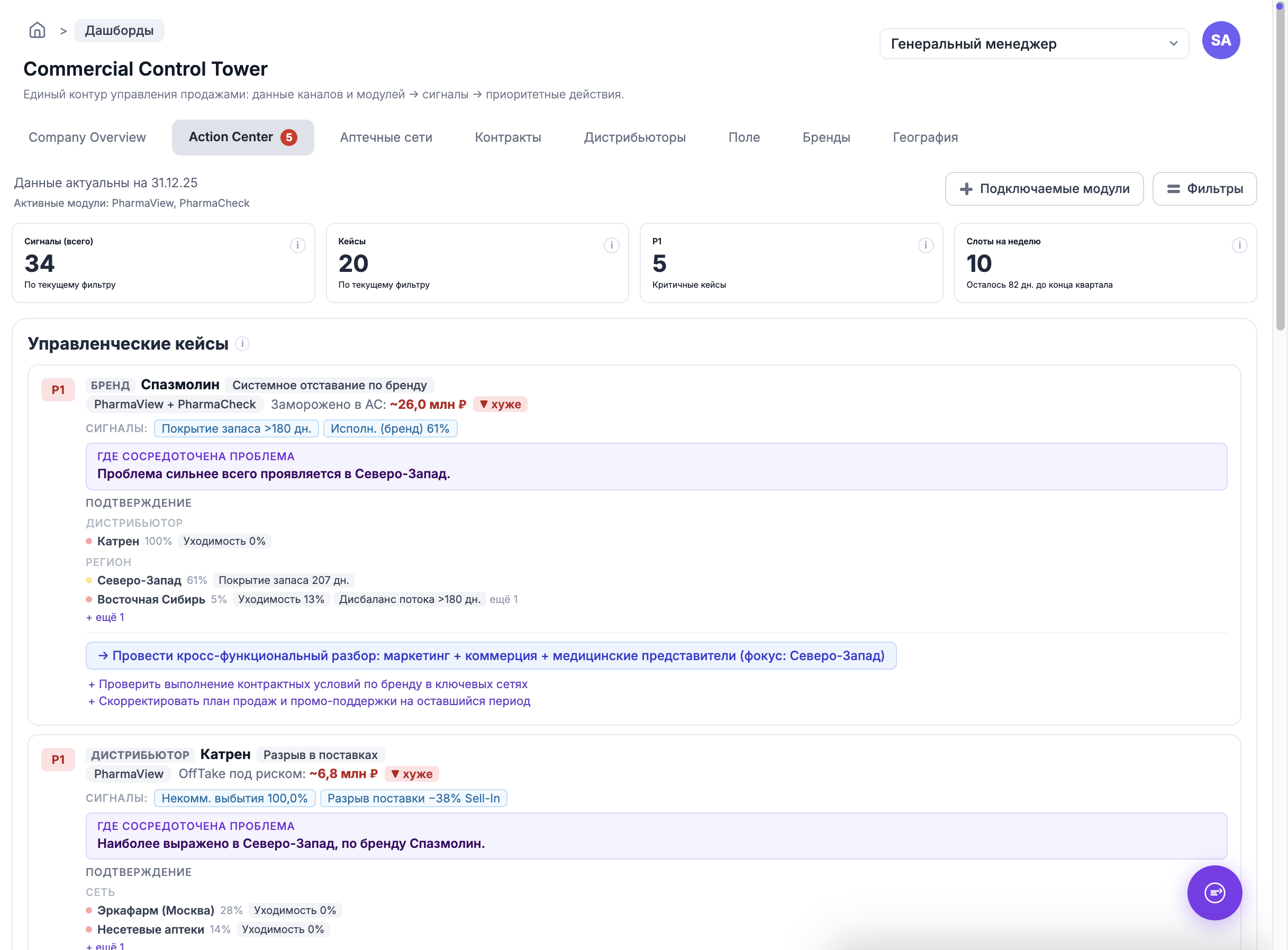Open info icon on Сигналы card
The image size is (1288, 950).
pyautogui.click(x=297, y=245)
